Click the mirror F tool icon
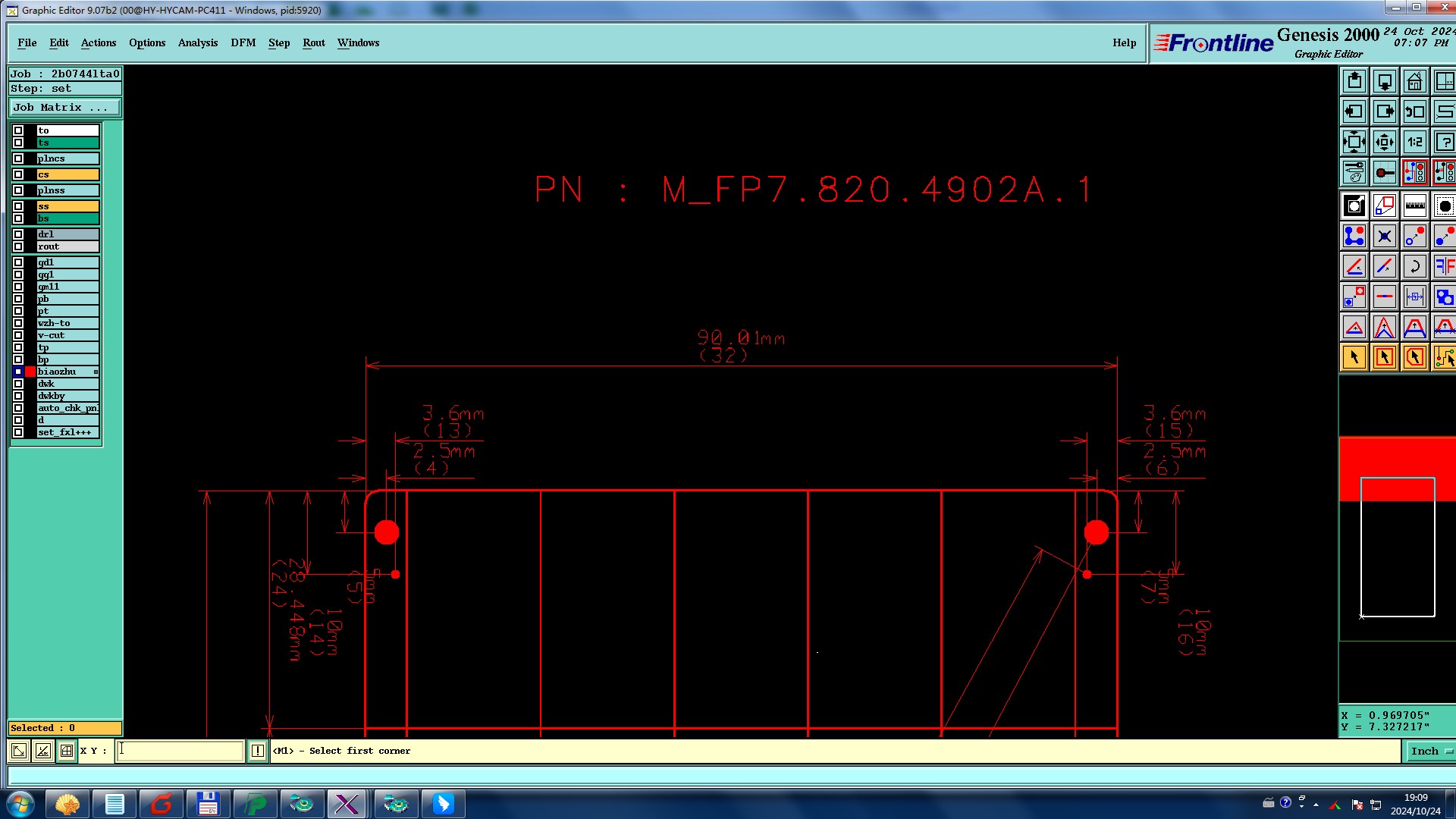The width and height of the screenshot is (1456, 819). click(1444, 266)
